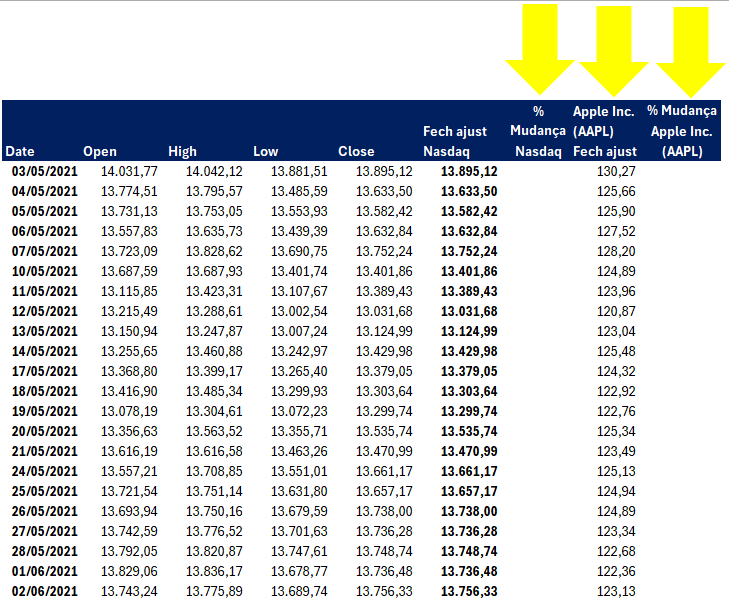Select Open value 13.078,19
729x606 pixels.
click(x=129, y=411)
